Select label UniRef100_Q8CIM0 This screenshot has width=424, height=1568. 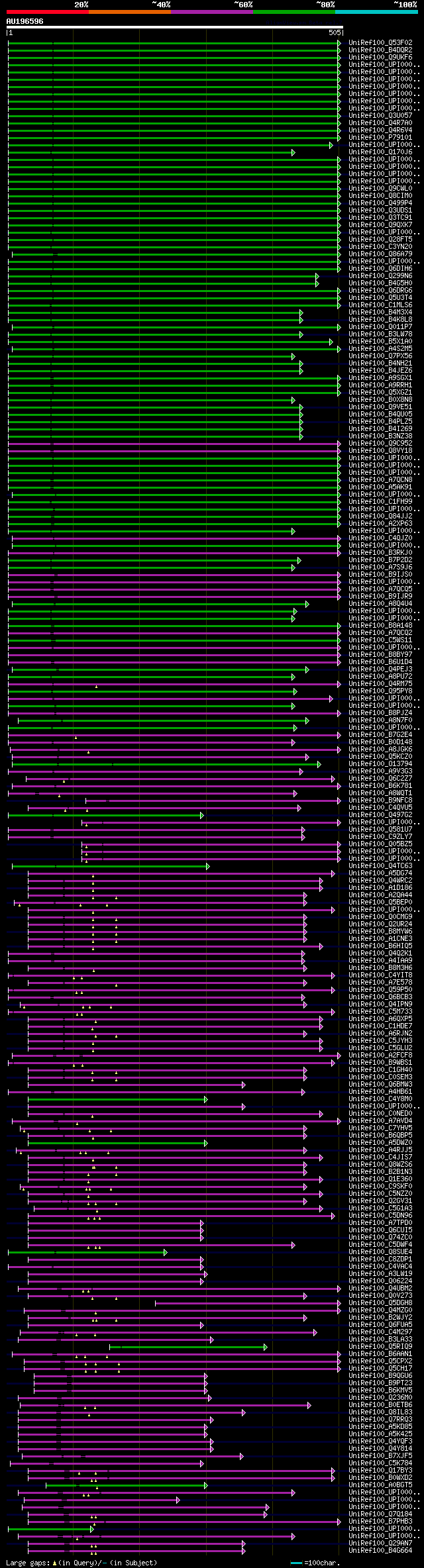click(x=380, y=196)
